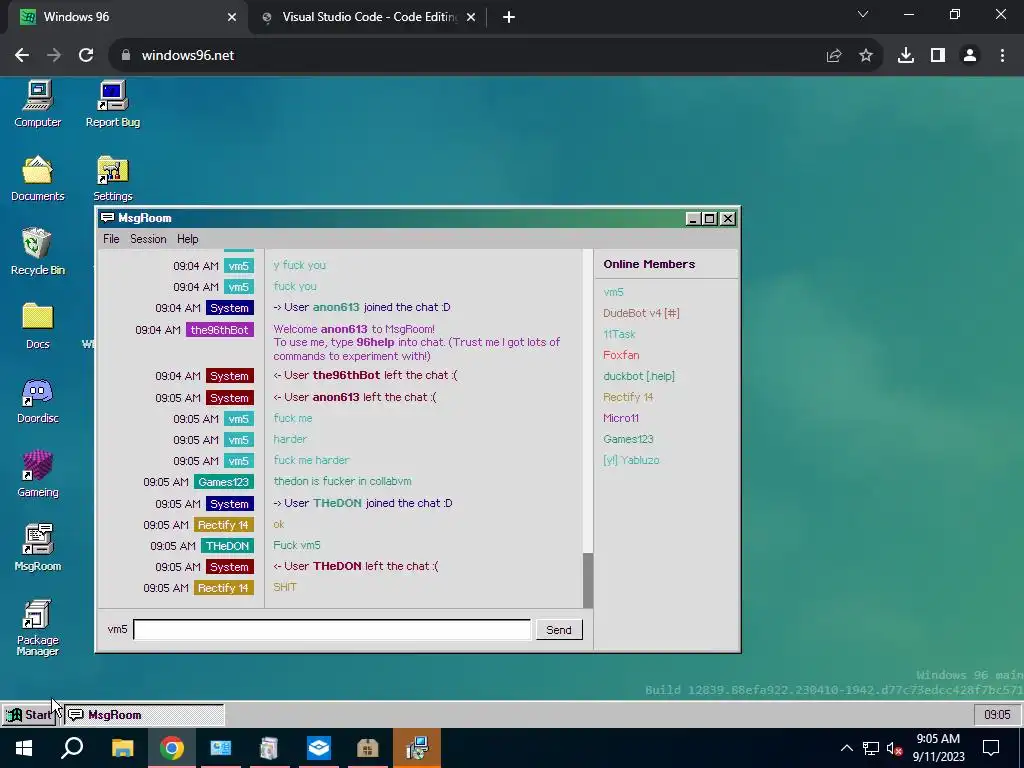Open the Session menu in MsgRoom

tap(148, 239)
